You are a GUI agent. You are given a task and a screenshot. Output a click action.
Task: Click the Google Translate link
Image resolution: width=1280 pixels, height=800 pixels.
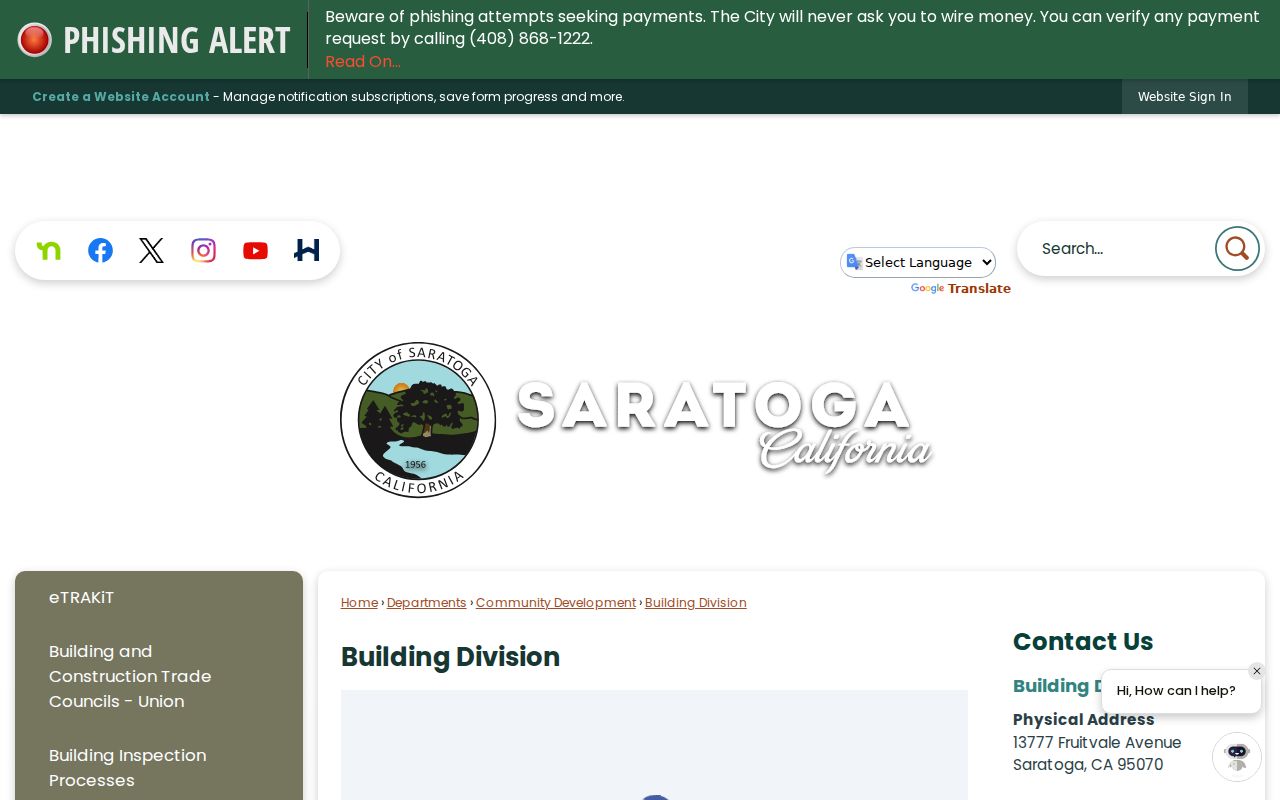coord(960,288)
